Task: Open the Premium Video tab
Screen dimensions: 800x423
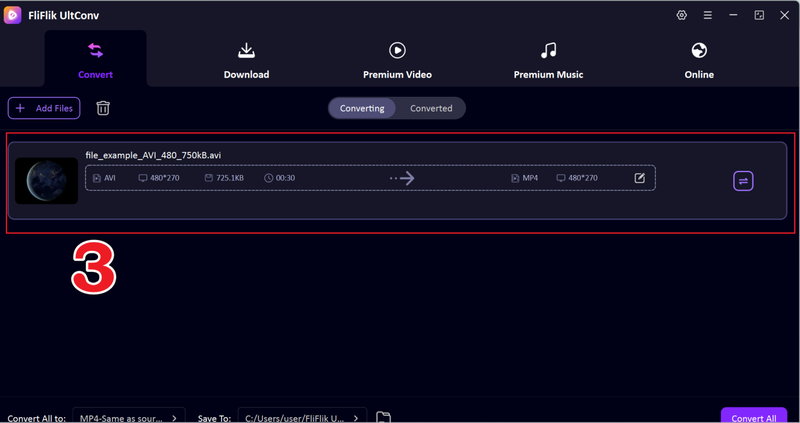Action: 397,60
